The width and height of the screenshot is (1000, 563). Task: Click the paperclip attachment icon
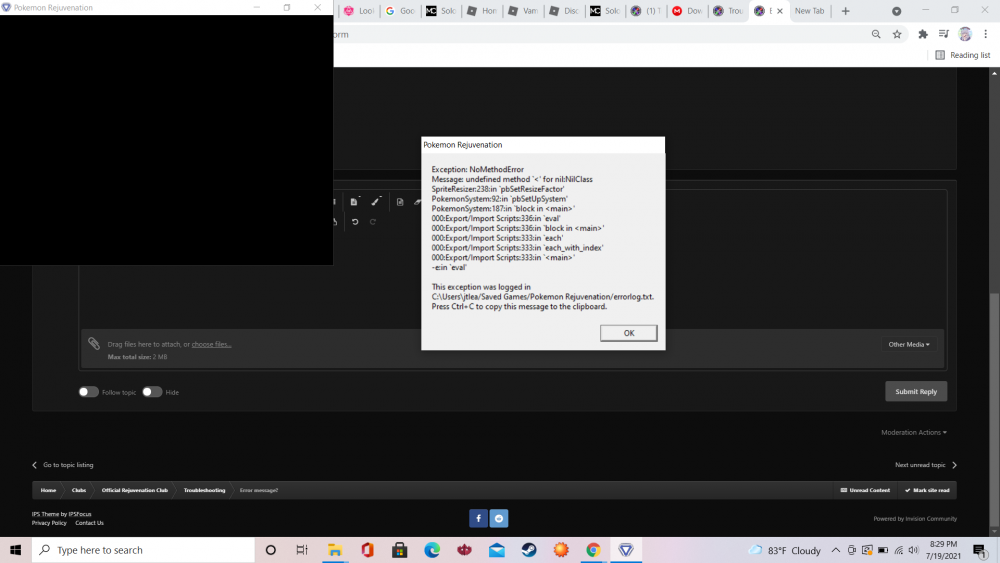pyautogui.click(x=94, y=344)
